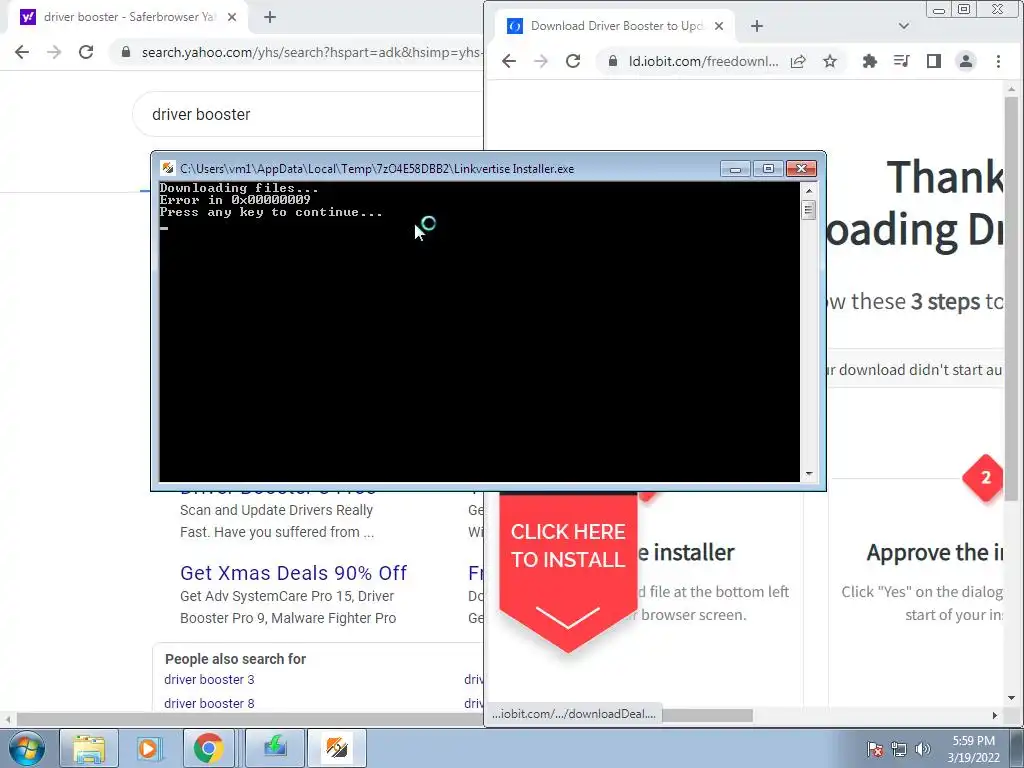This screenshot has height=768, width=1024.
Task: Click 'Scan and Update Drivers Really' text
Action: (x=276, y=510)
